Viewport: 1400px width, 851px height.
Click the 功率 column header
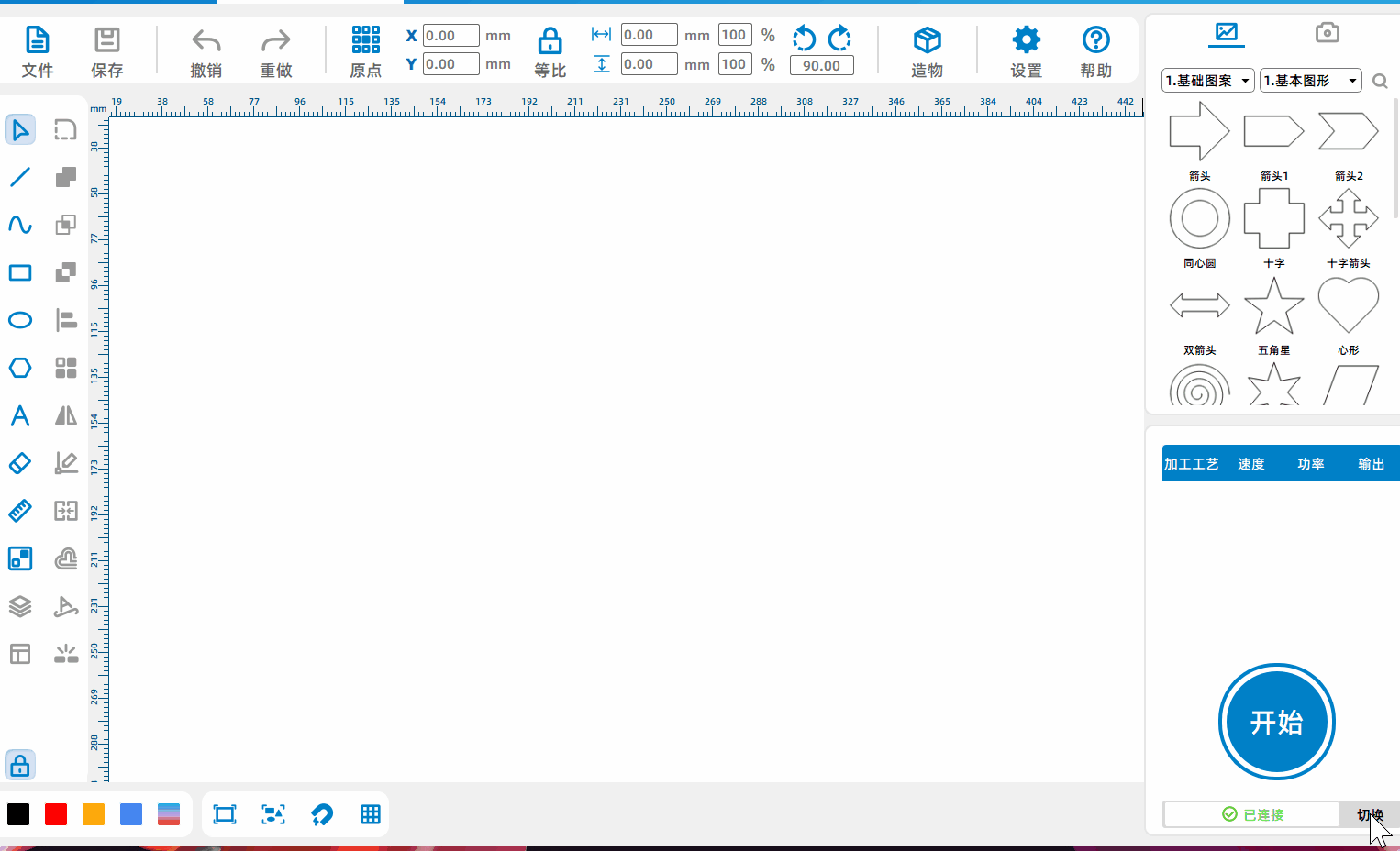pyautogui.click(x=1311, y=464)
